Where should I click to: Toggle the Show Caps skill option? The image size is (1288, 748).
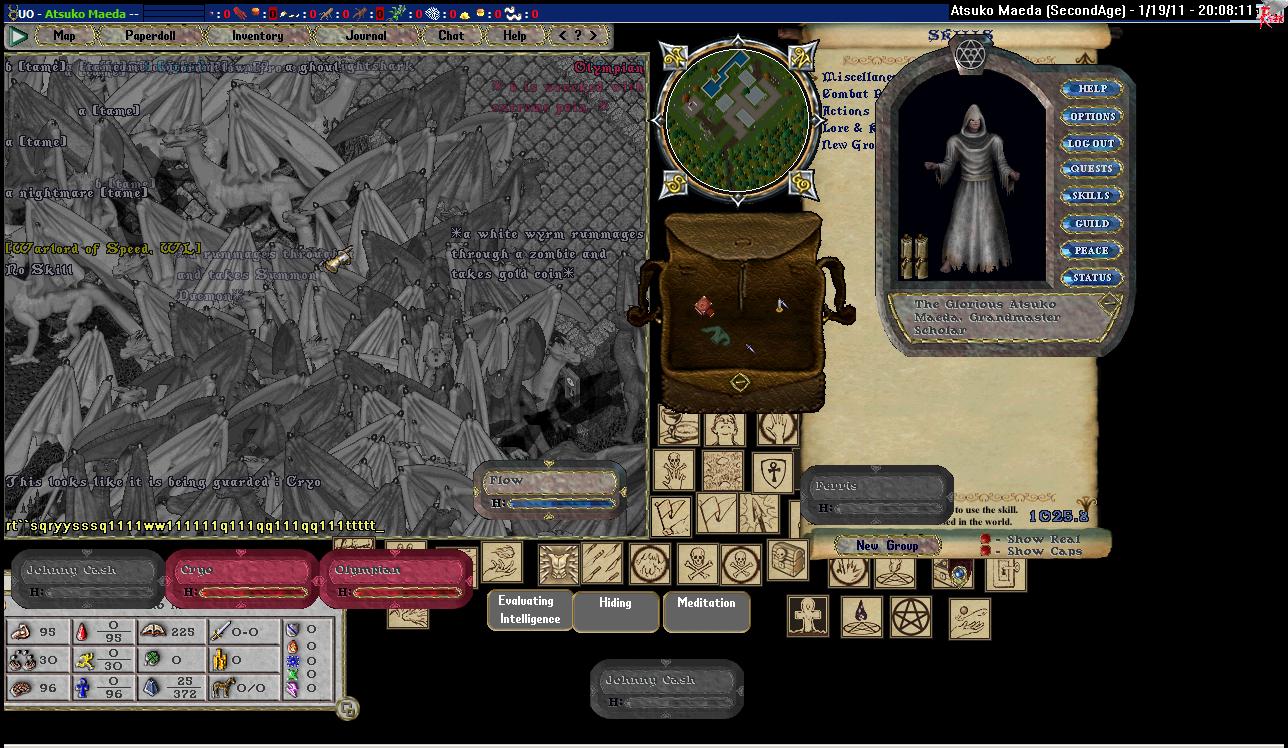986,551
